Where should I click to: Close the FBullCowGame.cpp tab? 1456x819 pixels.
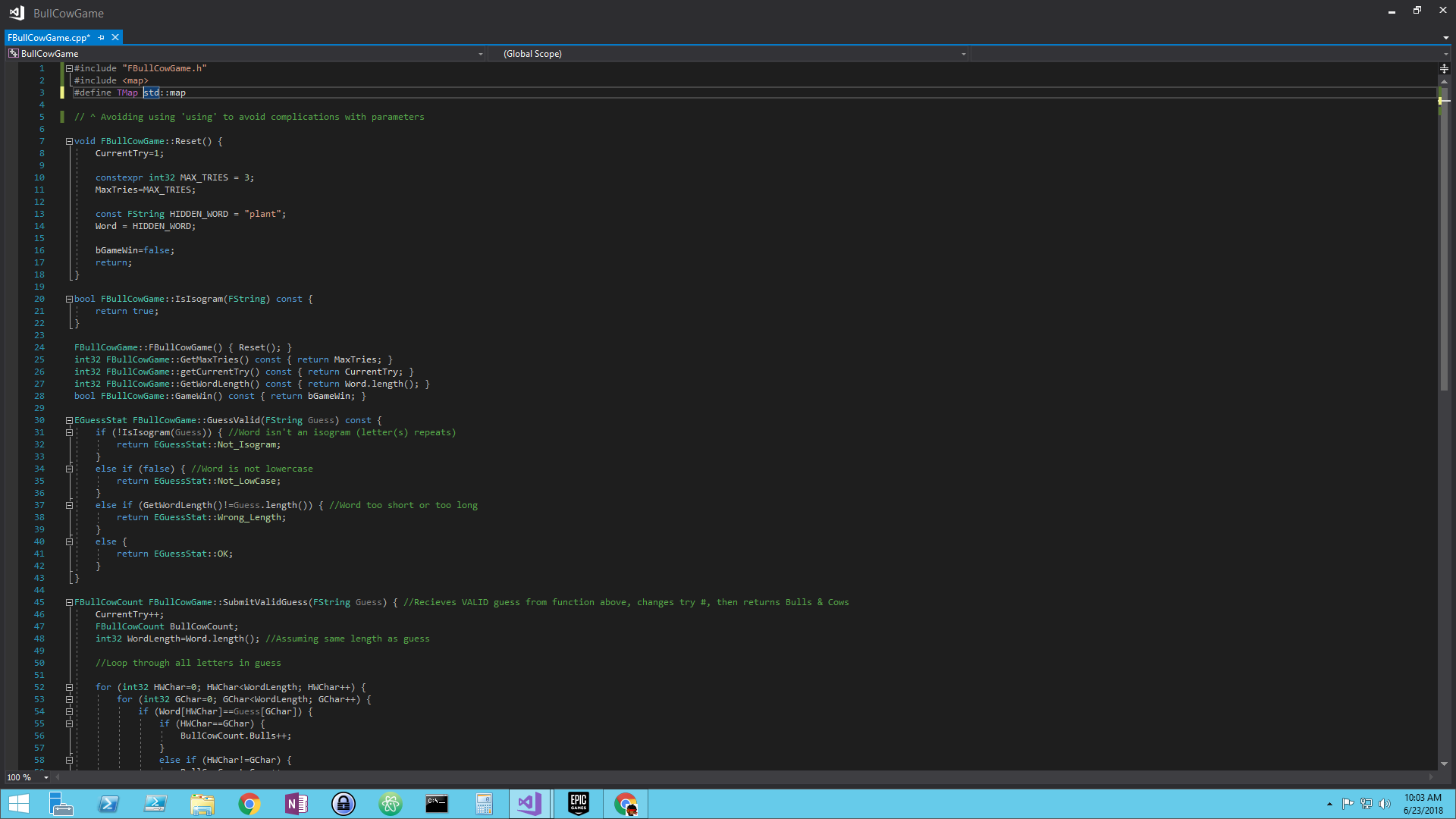(x=115, y=37)
